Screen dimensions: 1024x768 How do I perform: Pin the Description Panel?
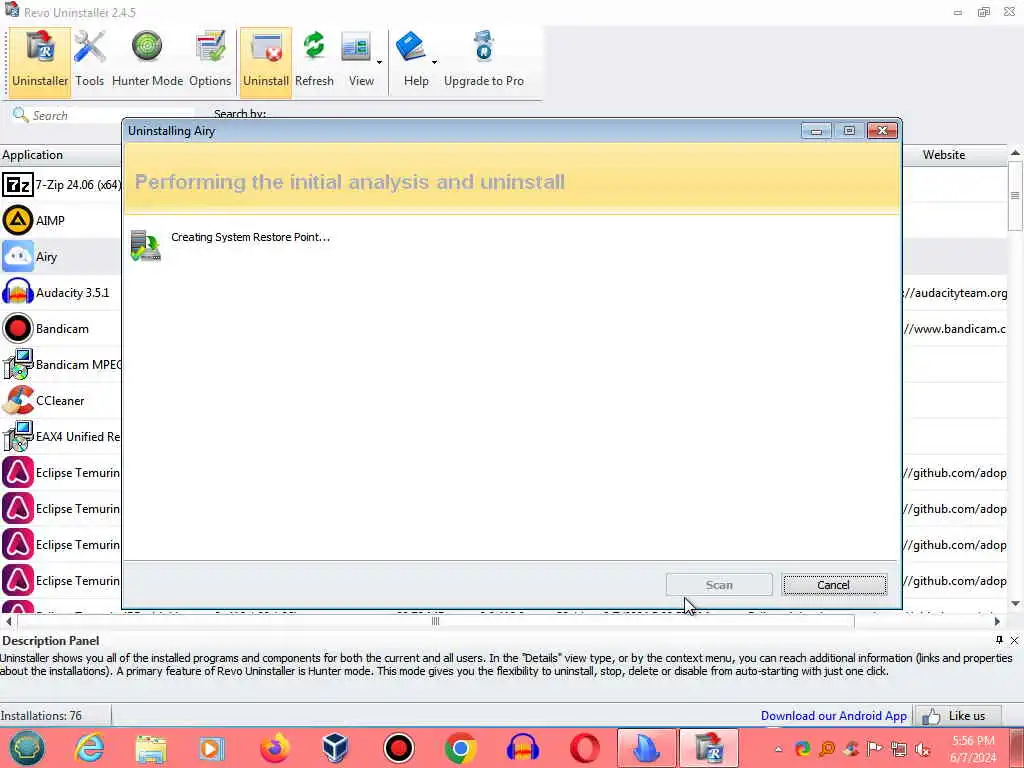(999, 640)
